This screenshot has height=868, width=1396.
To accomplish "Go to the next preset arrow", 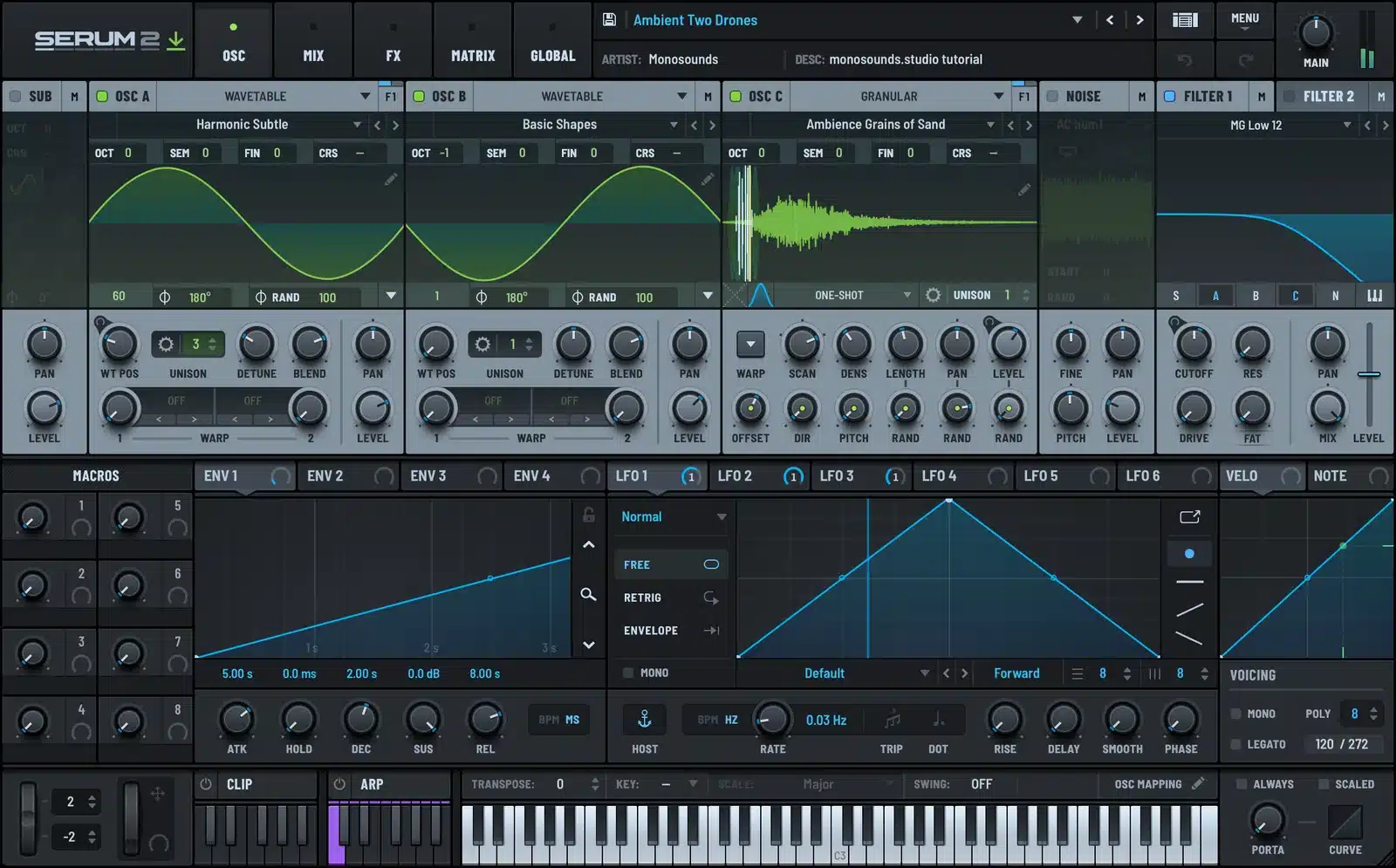I will [x=1139, y=20].
